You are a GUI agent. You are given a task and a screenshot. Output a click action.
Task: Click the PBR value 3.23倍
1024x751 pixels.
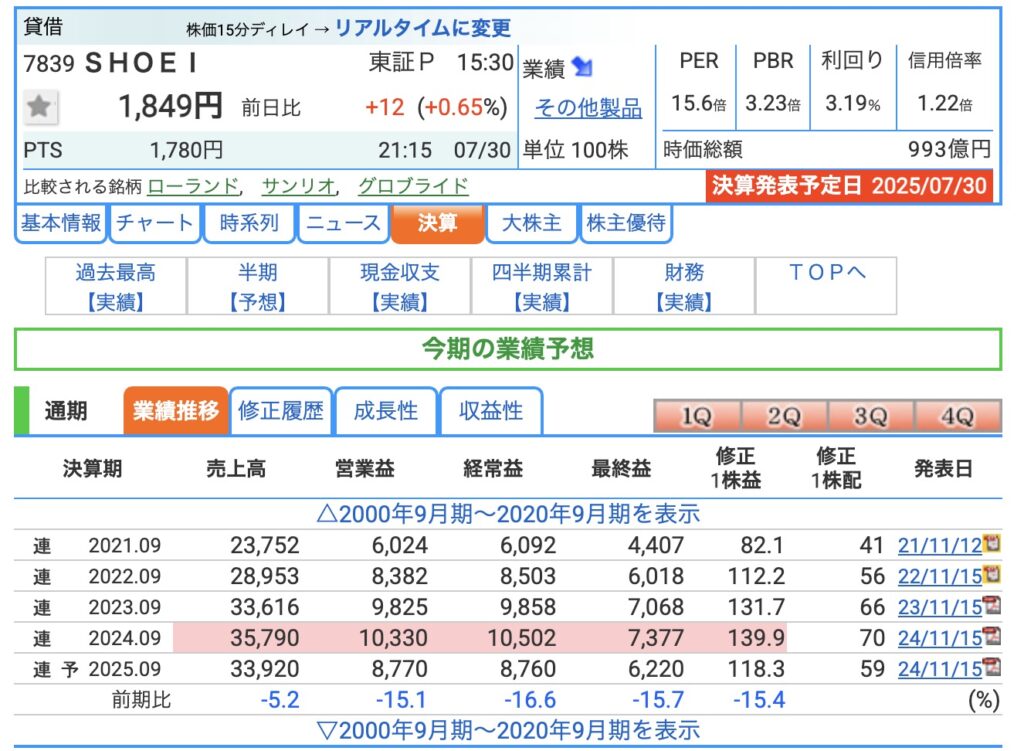click(x=773, y=103)
